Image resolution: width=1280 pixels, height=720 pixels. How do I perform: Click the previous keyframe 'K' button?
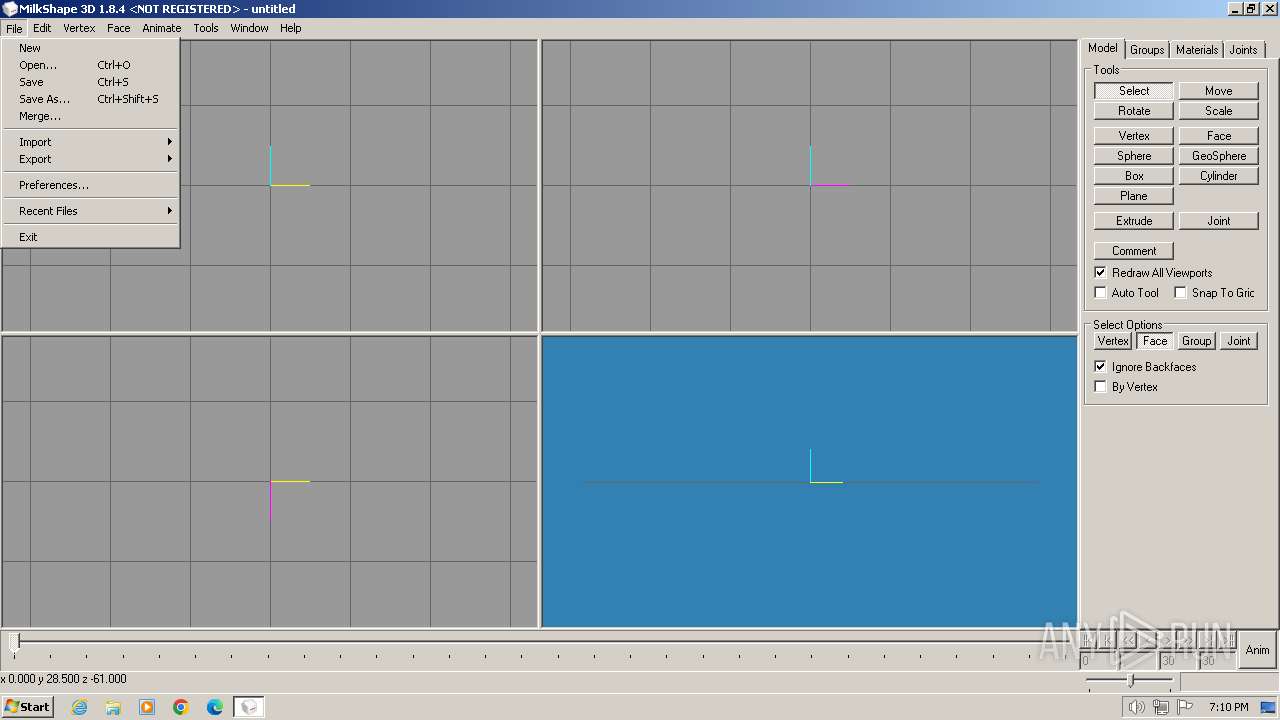[1108, 640]
